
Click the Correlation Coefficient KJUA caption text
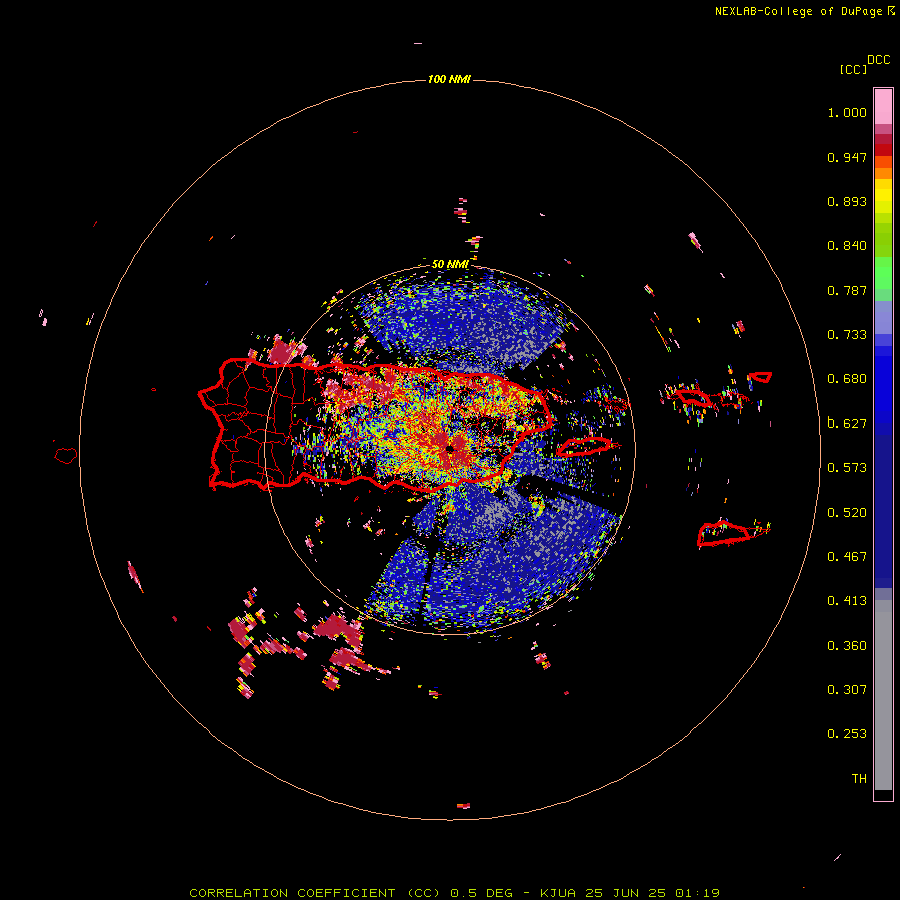point(454,893)
